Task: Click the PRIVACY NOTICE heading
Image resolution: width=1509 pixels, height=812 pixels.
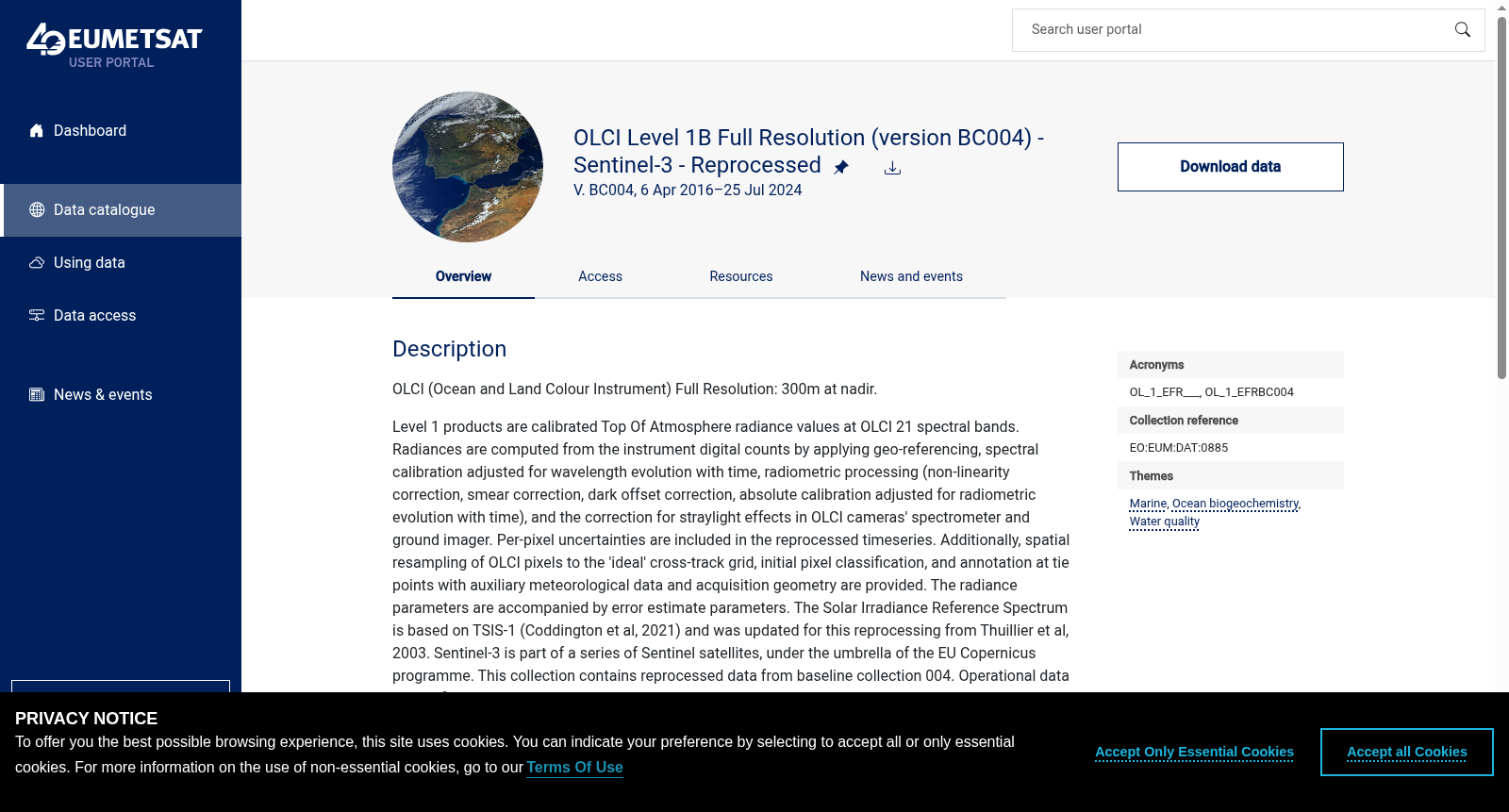Action: 86,719
